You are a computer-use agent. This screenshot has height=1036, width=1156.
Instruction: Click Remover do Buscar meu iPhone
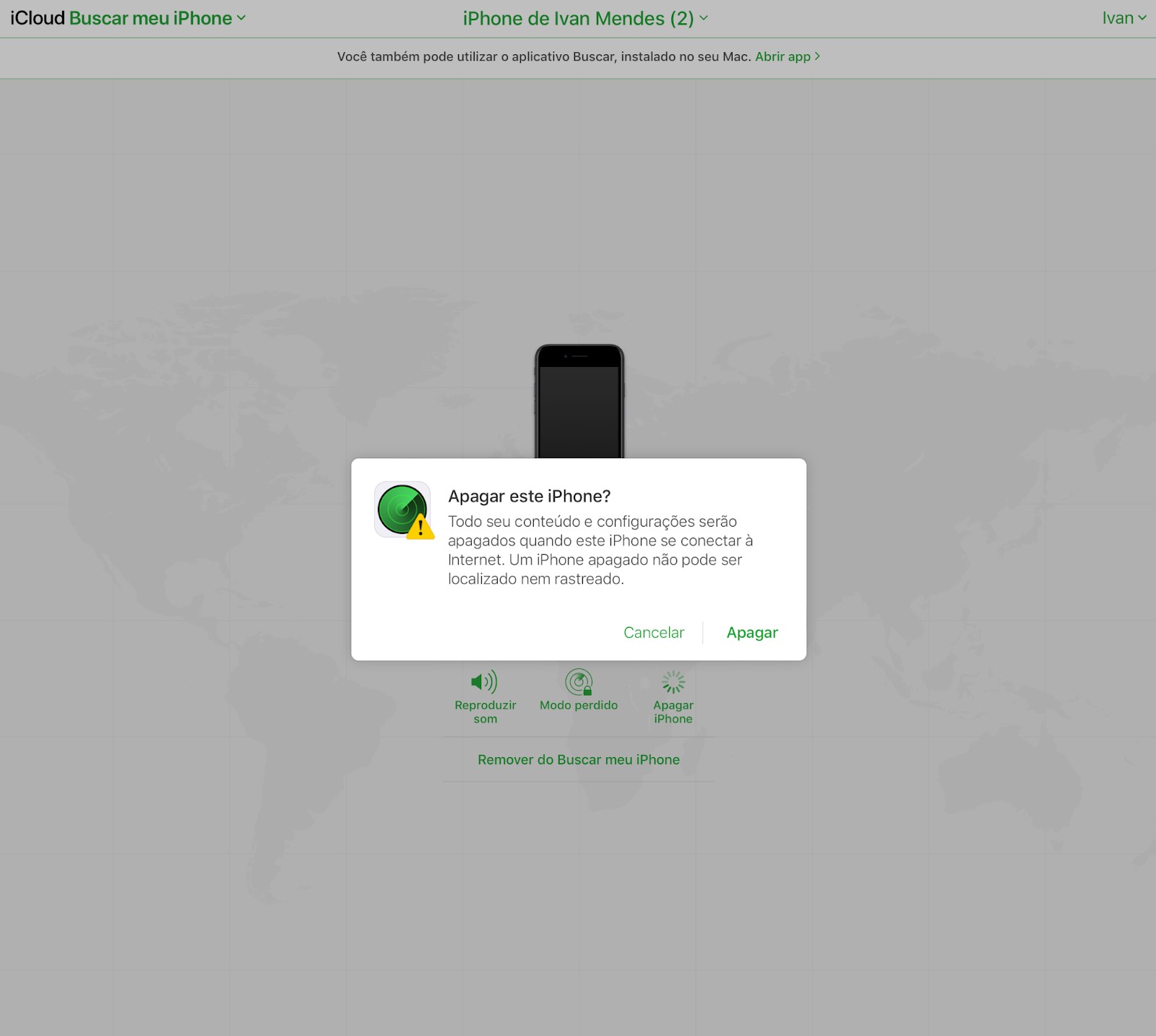(x=579, y=759)
